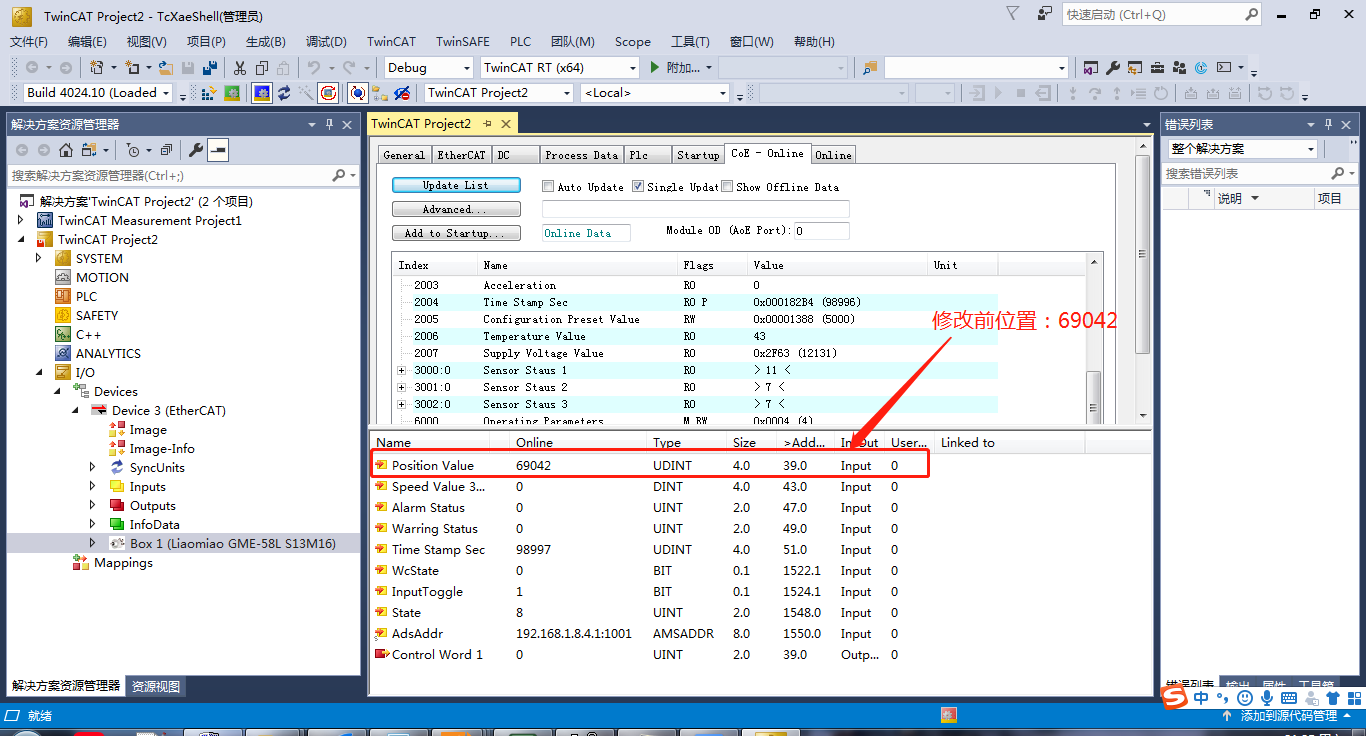This screenshot has height=736, width=1366.
Task: Tick the Auto Update checkbox
Action: 548,186
